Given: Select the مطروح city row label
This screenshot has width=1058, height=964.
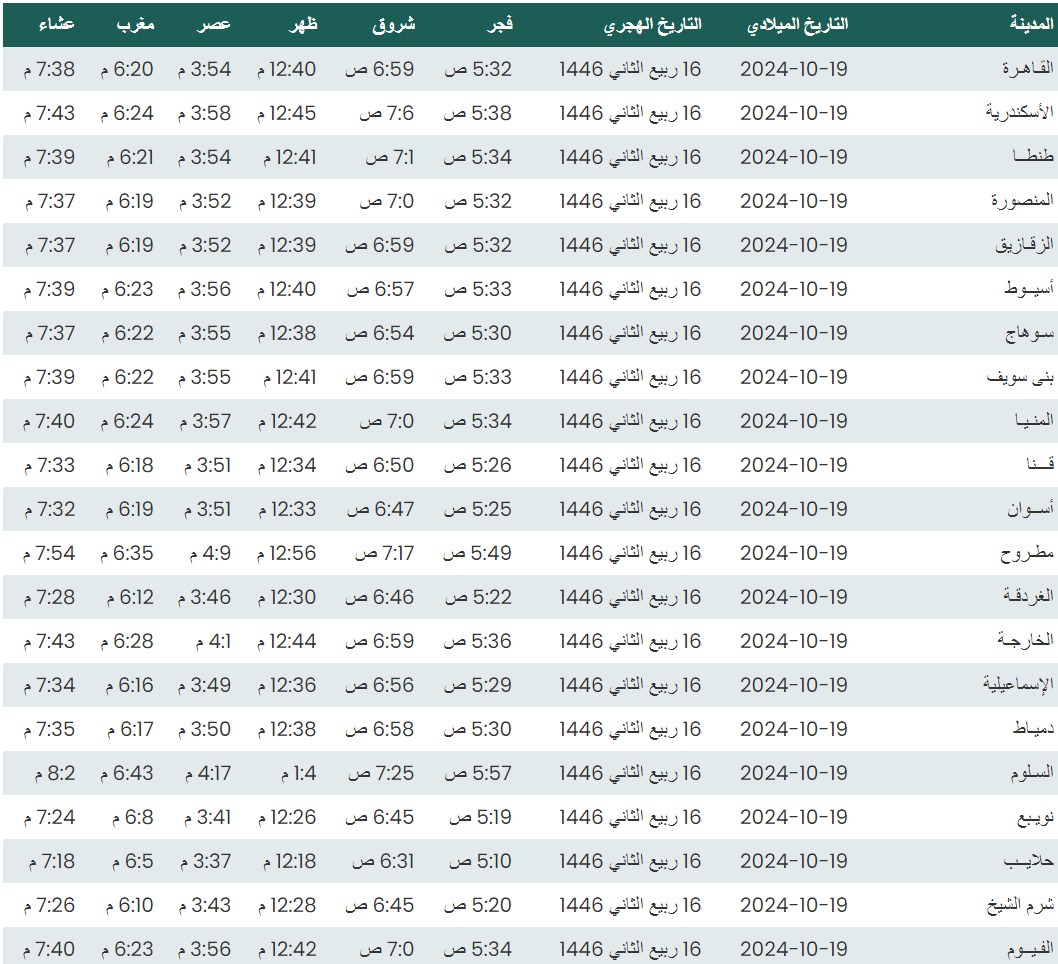Looking at the screenshot, I should (x=1028, y=553).
